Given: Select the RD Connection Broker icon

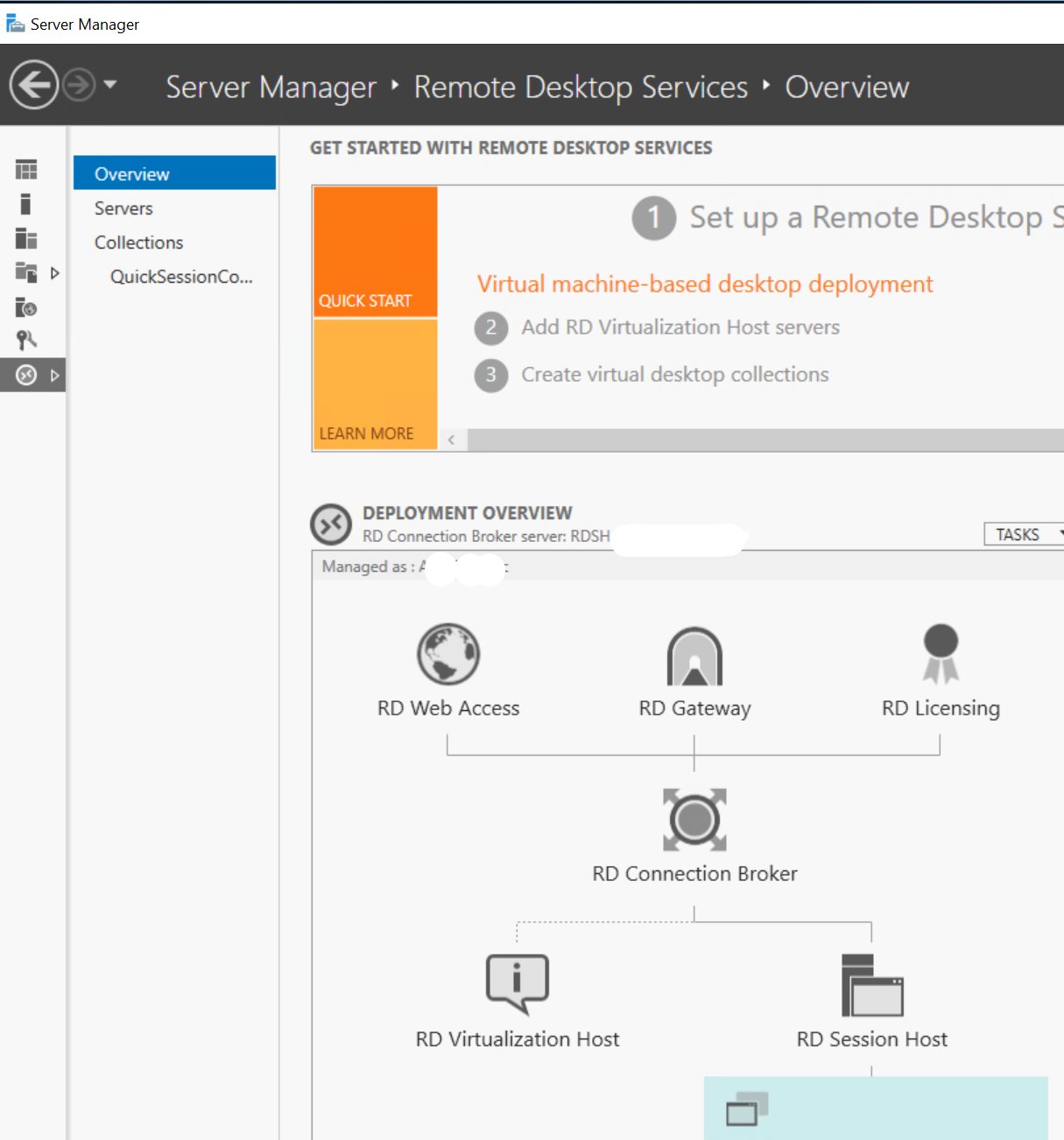Looking at the screenshot, I should point(694,820).
